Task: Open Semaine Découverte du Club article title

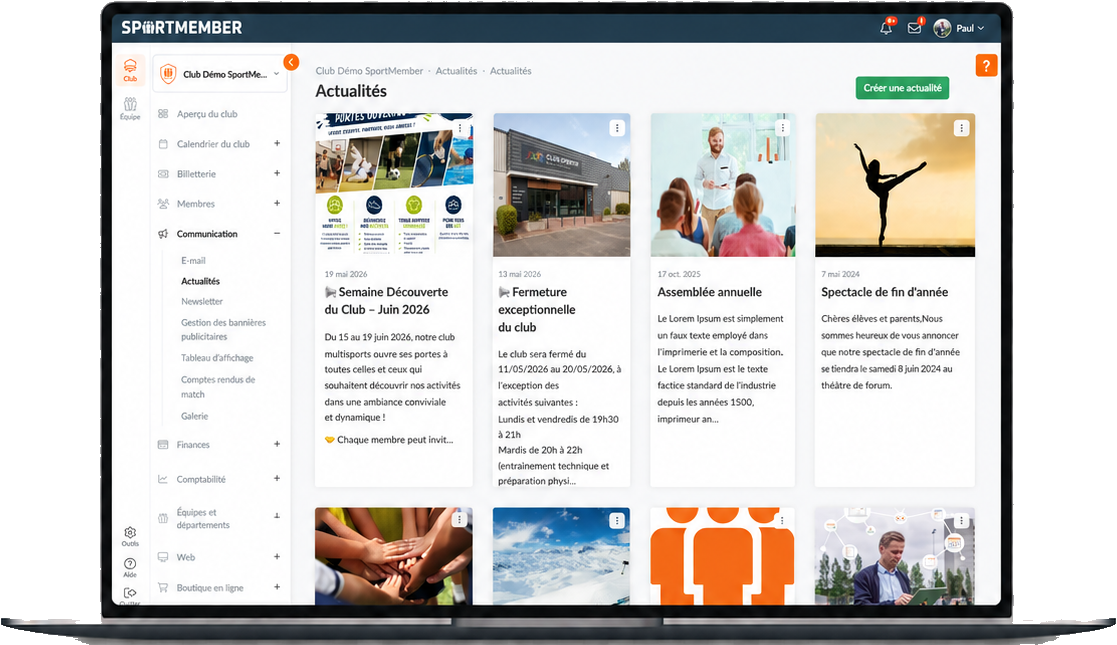Action: (x=386, y=301)
